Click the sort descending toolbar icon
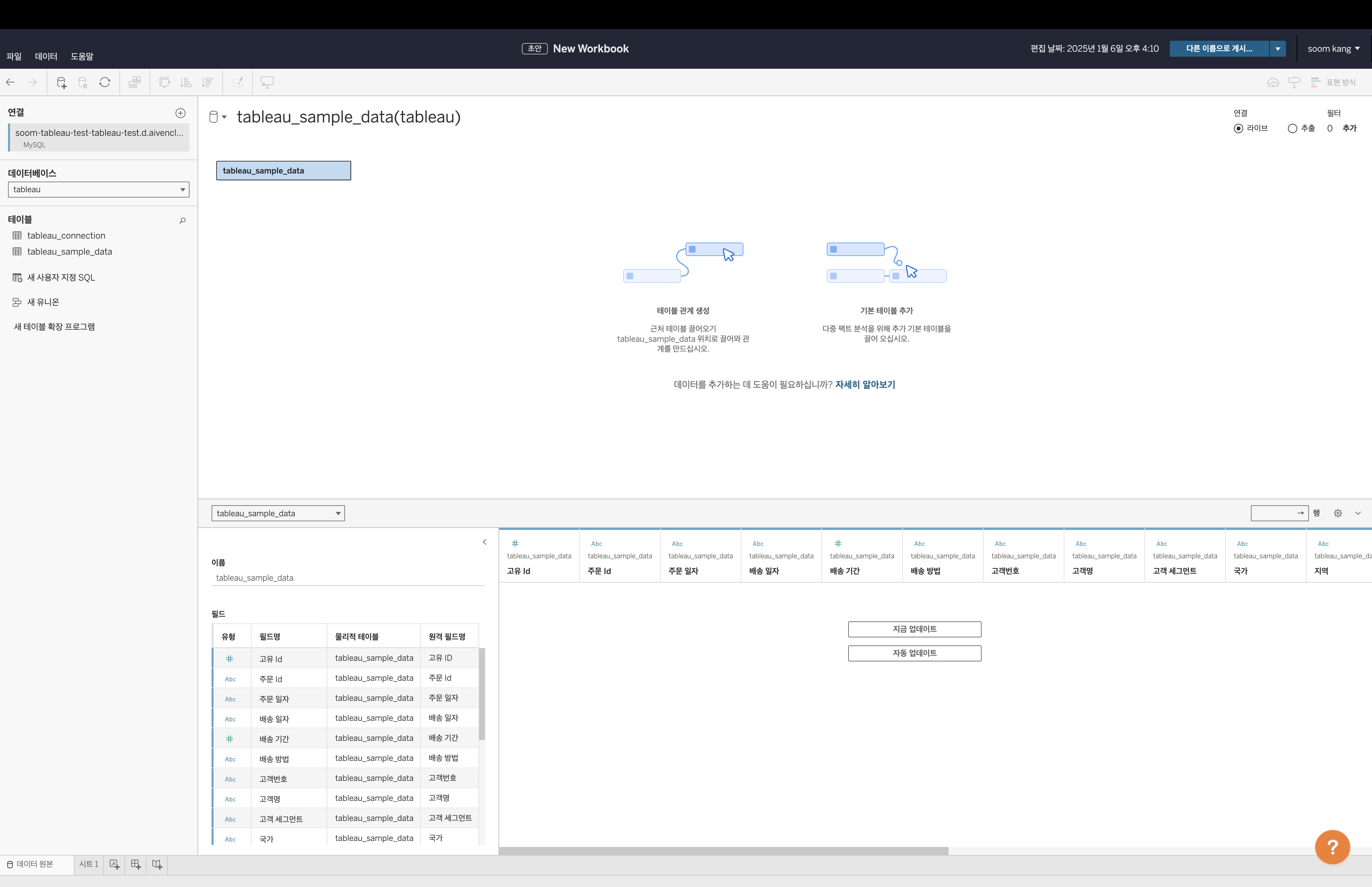1372x887 pixels. pyautogui.click(x=207, y=82)
